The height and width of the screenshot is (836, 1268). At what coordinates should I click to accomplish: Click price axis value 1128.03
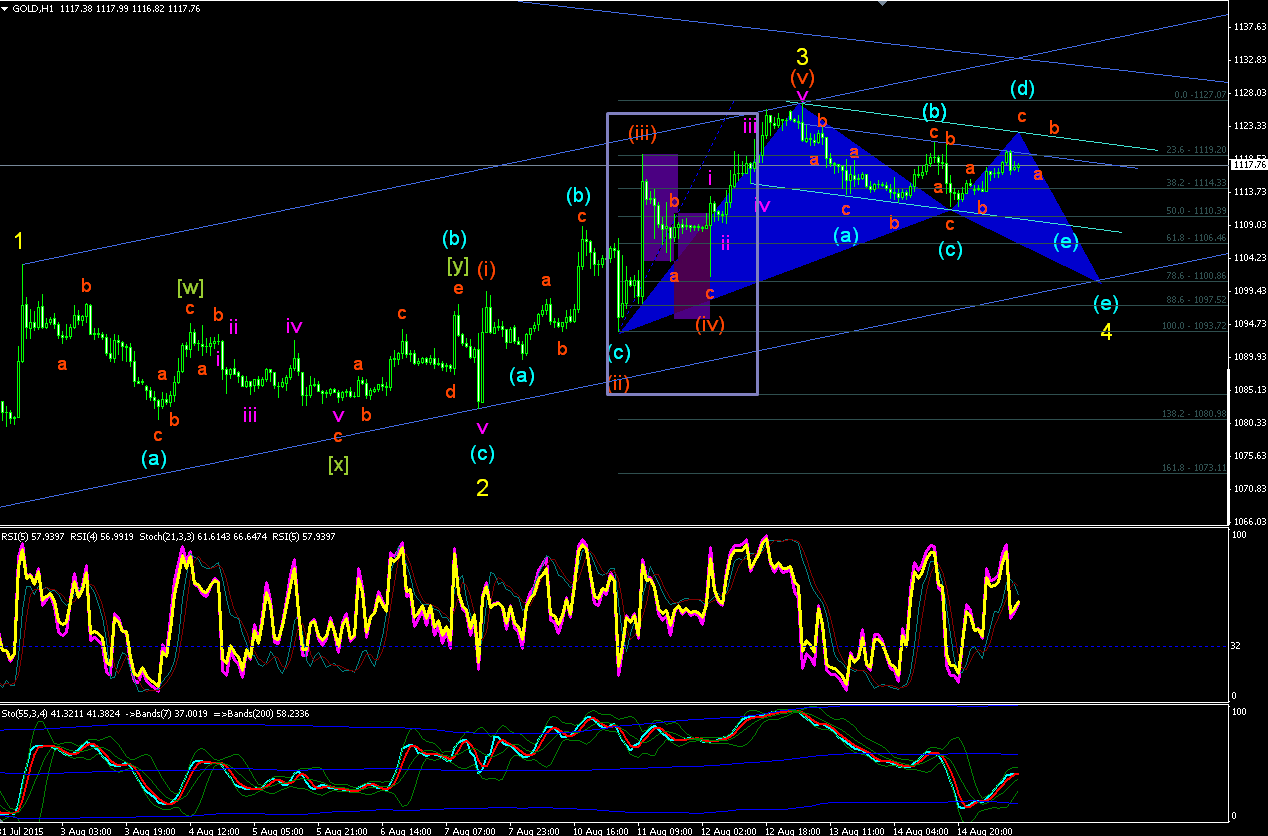[1248, 93]
